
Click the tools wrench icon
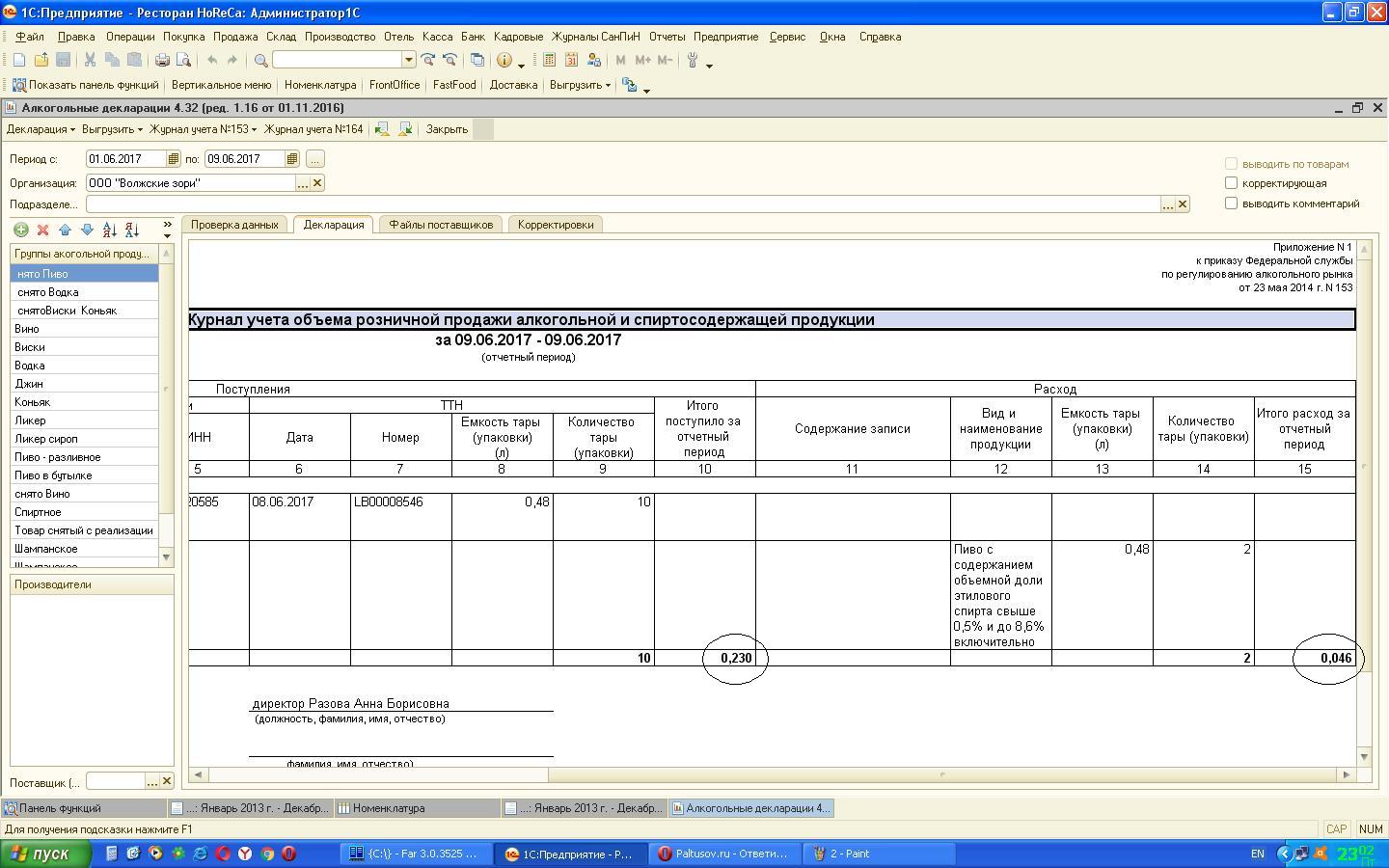[x=692, y=60]
